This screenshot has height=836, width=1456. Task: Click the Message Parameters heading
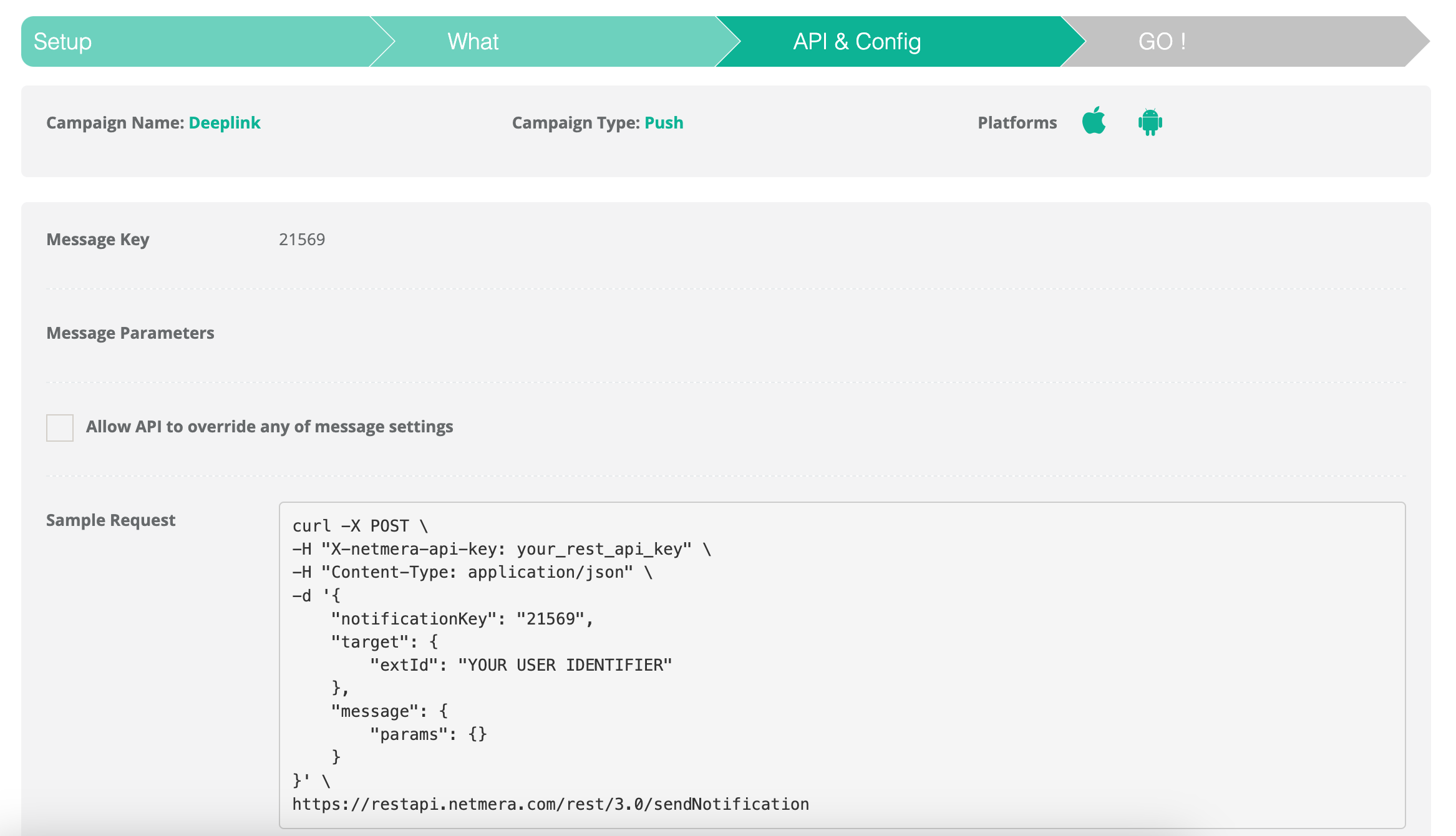click(x=130, y=333)
